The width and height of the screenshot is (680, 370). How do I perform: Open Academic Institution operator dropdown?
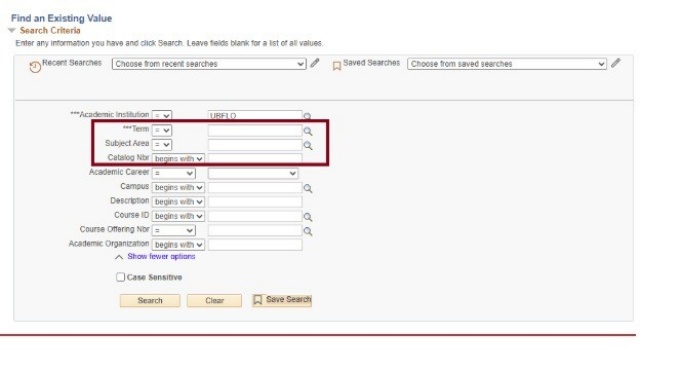click(x=162, y=116)
